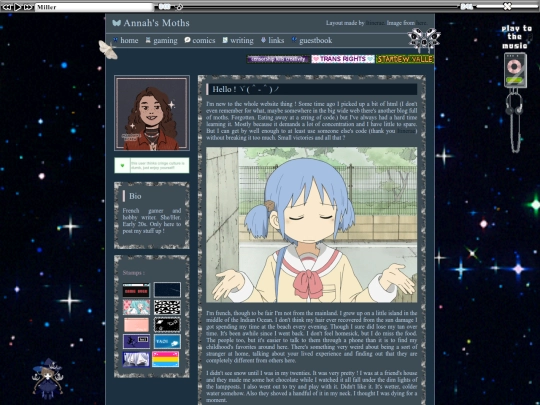Open the links page
This screenshot has height=405, width=540.
276,40
